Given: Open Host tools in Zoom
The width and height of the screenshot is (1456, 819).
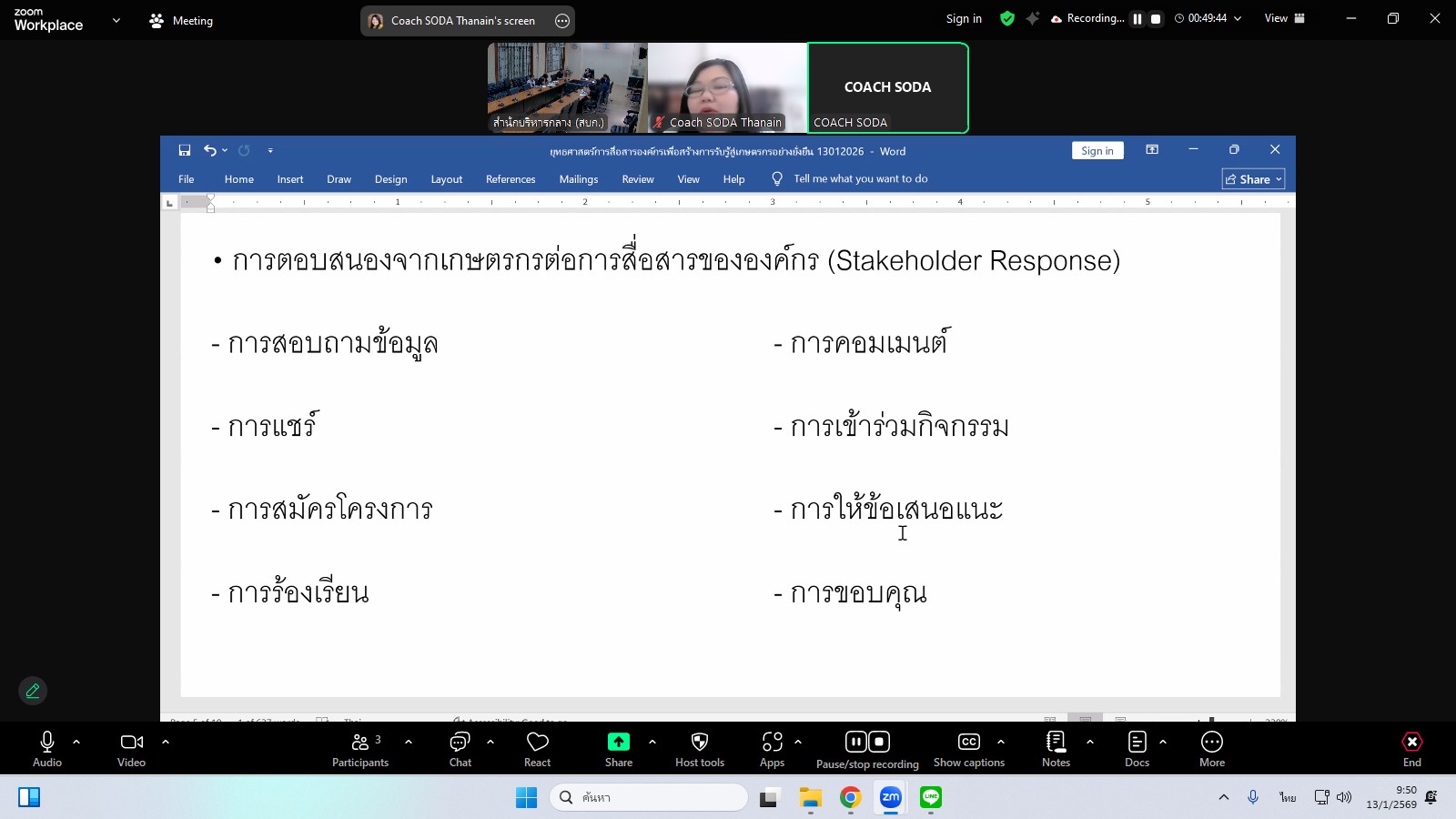Looking at the screenshot, I should pos(699,747).
